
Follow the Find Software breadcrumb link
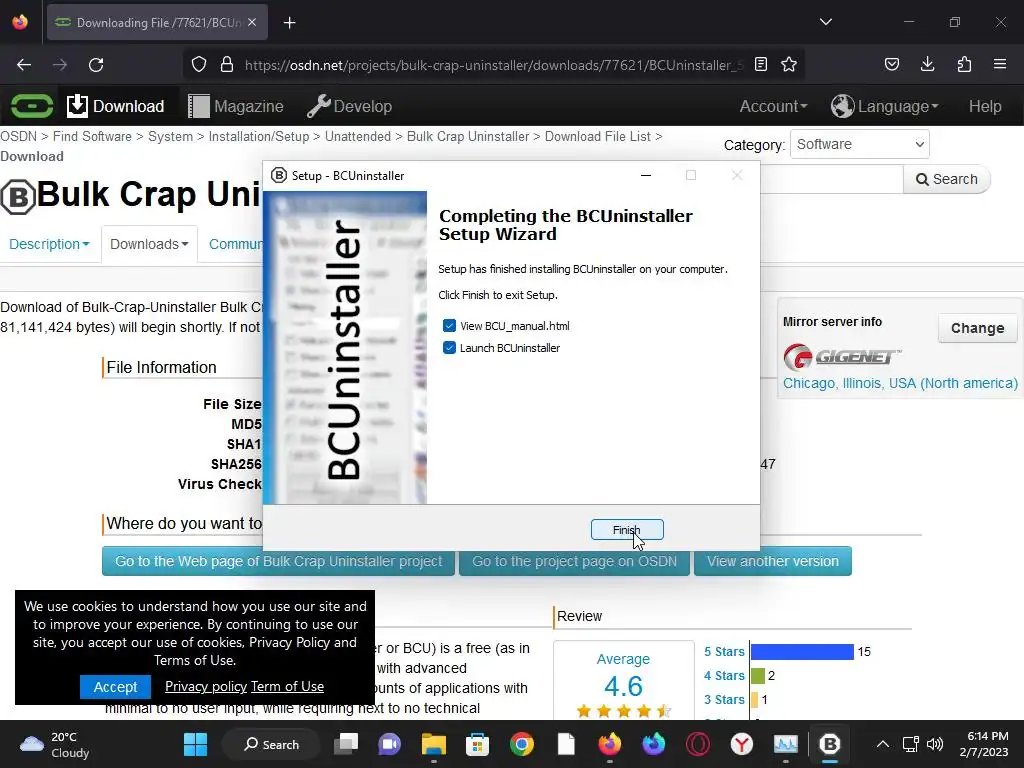pyautogui.click(x=92, y=136)
